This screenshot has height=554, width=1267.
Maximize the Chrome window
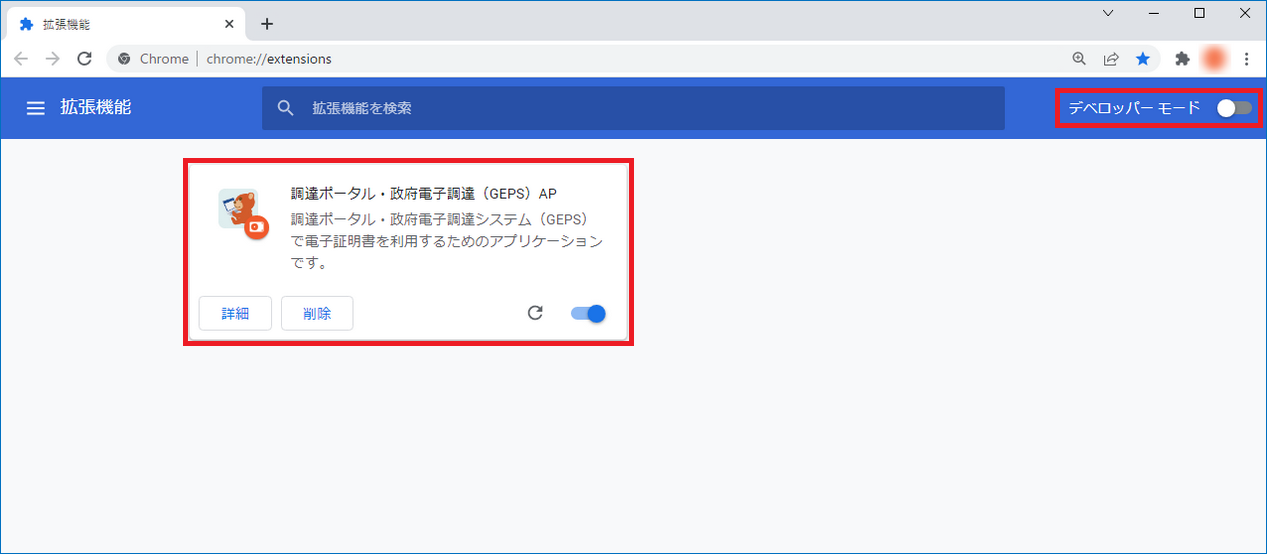coord(1199,13)
